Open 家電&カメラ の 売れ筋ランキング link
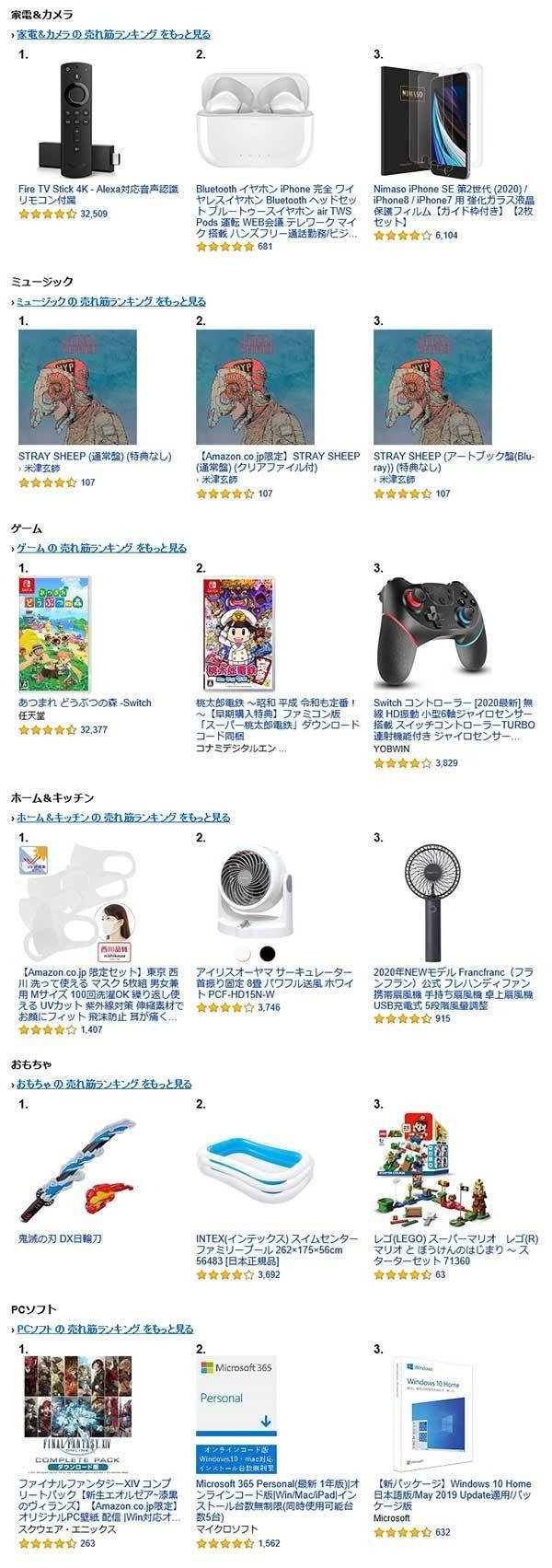 (114, 33)
